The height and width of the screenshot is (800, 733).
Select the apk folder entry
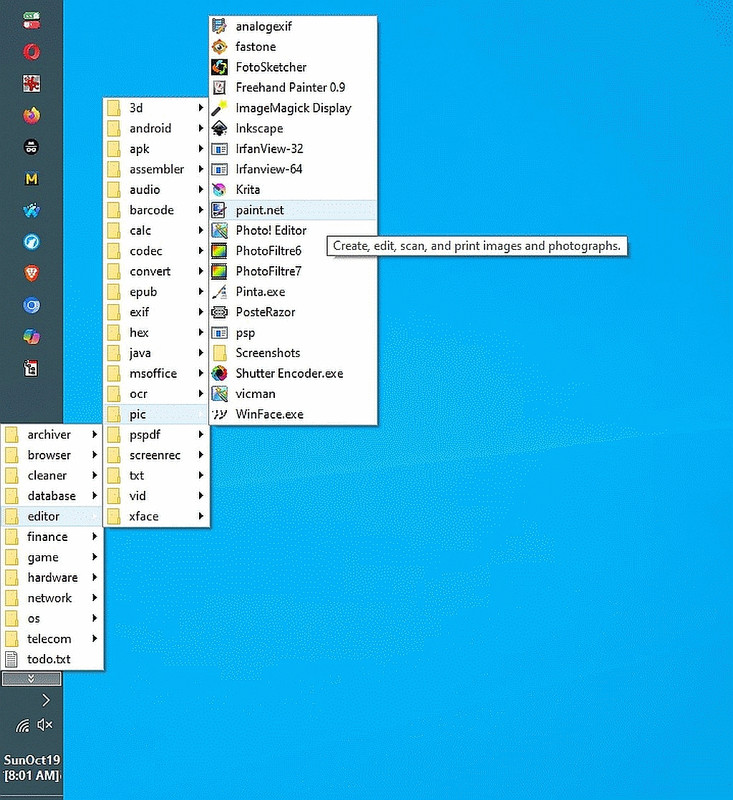156,148
